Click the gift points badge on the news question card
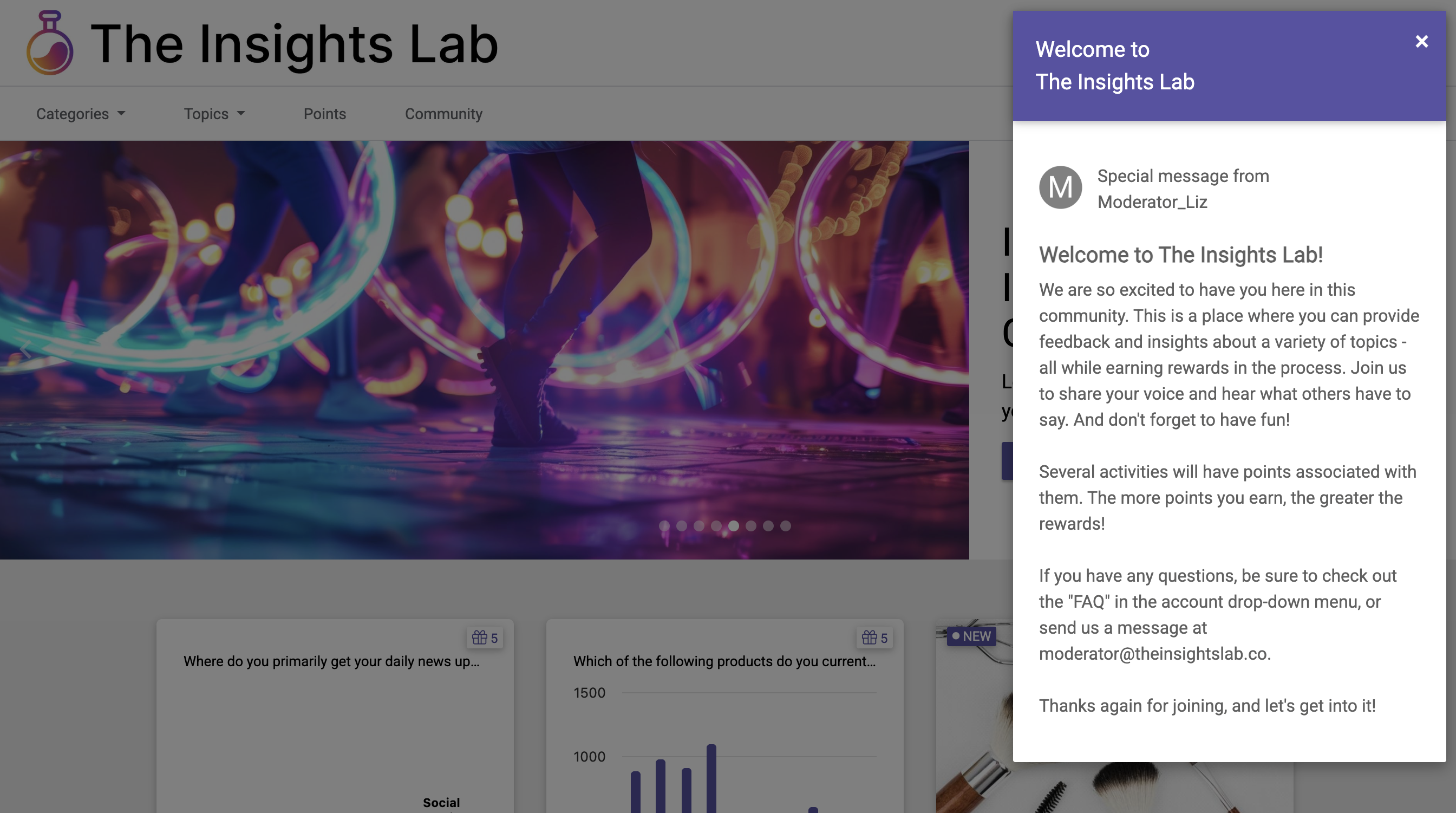 click(485, 637)
